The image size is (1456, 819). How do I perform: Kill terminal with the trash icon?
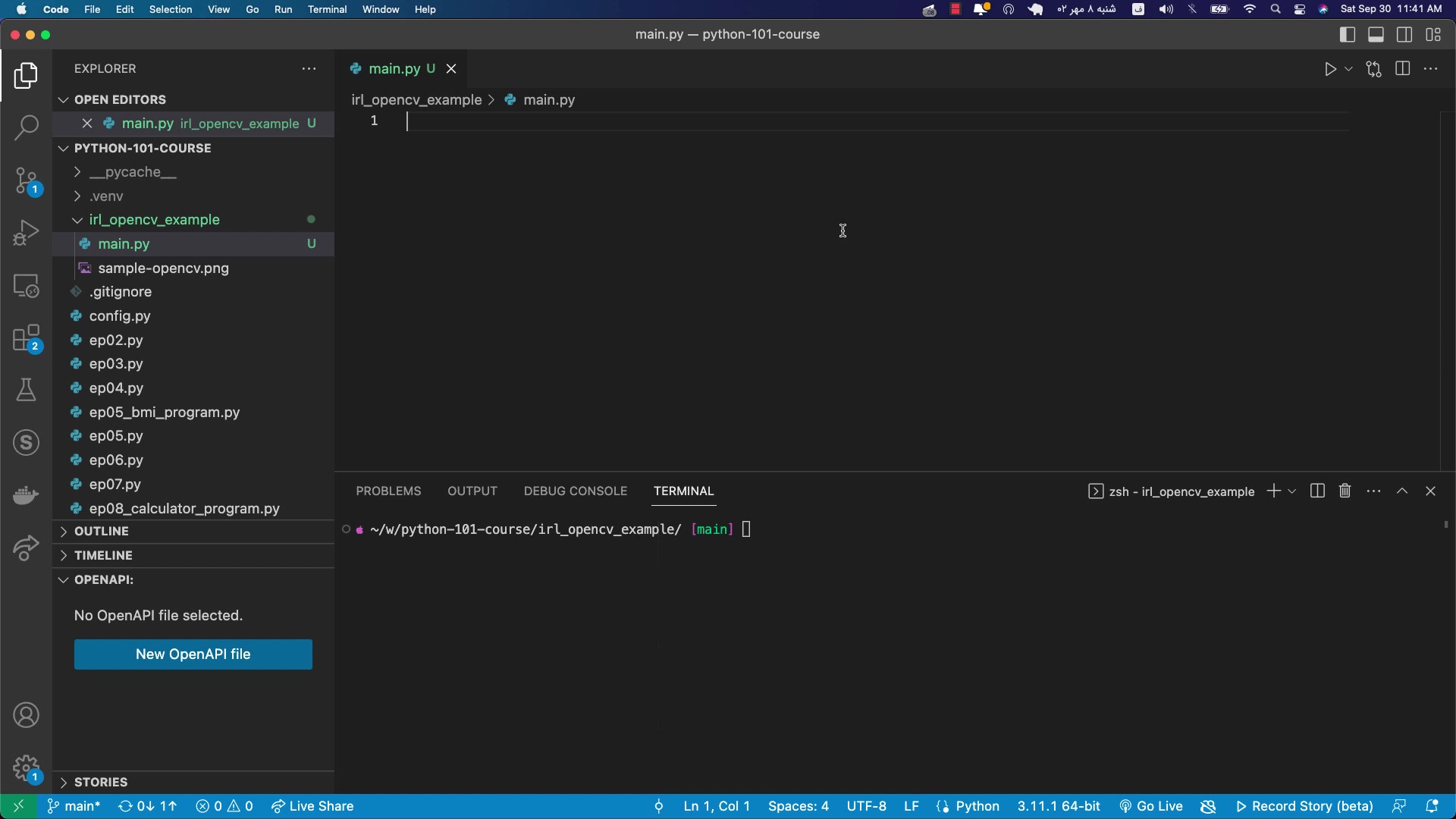[1345, 491]
